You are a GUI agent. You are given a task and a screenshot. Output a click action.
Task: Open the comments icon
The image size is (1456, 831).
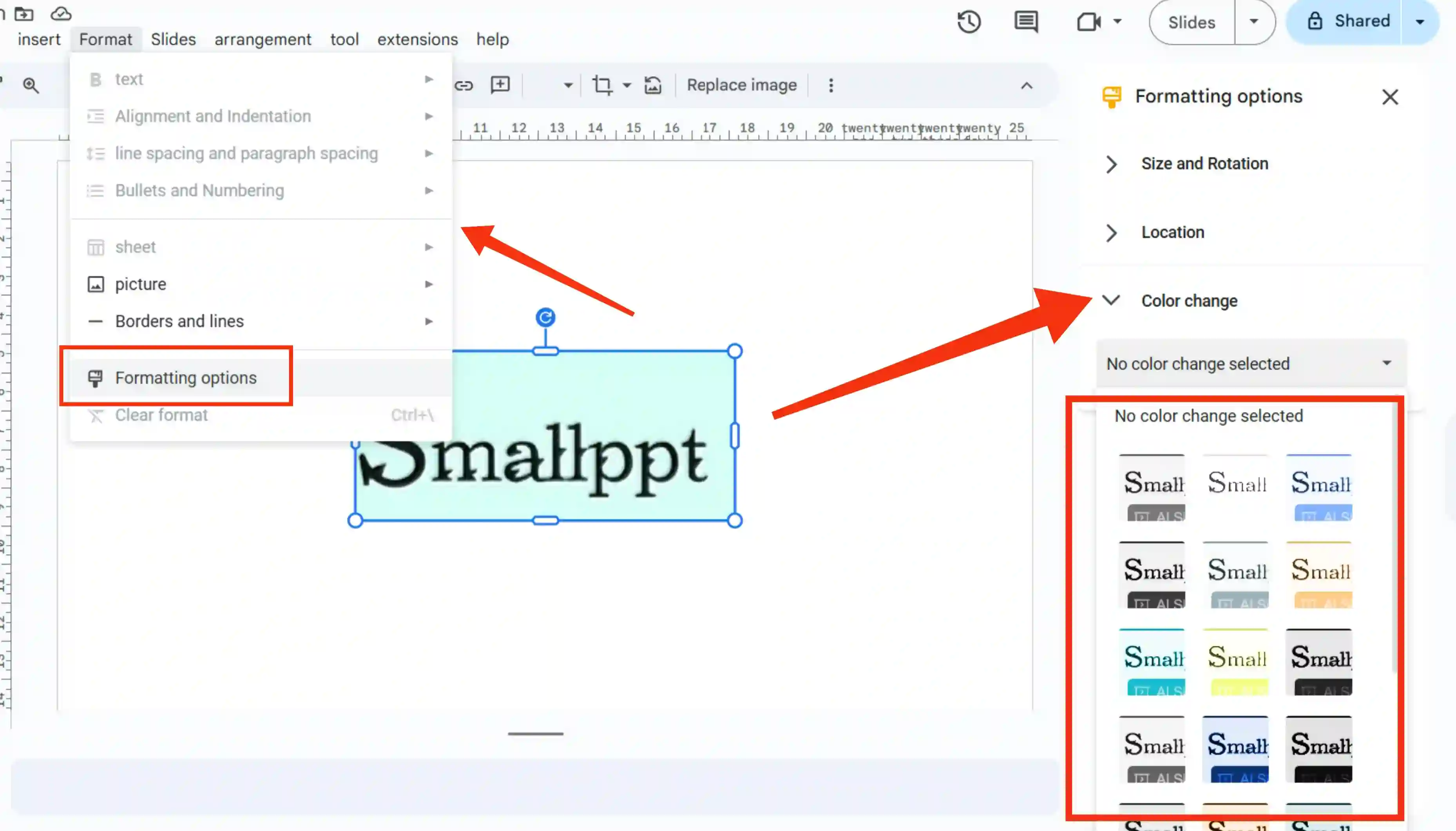[x=1026, y=22]
